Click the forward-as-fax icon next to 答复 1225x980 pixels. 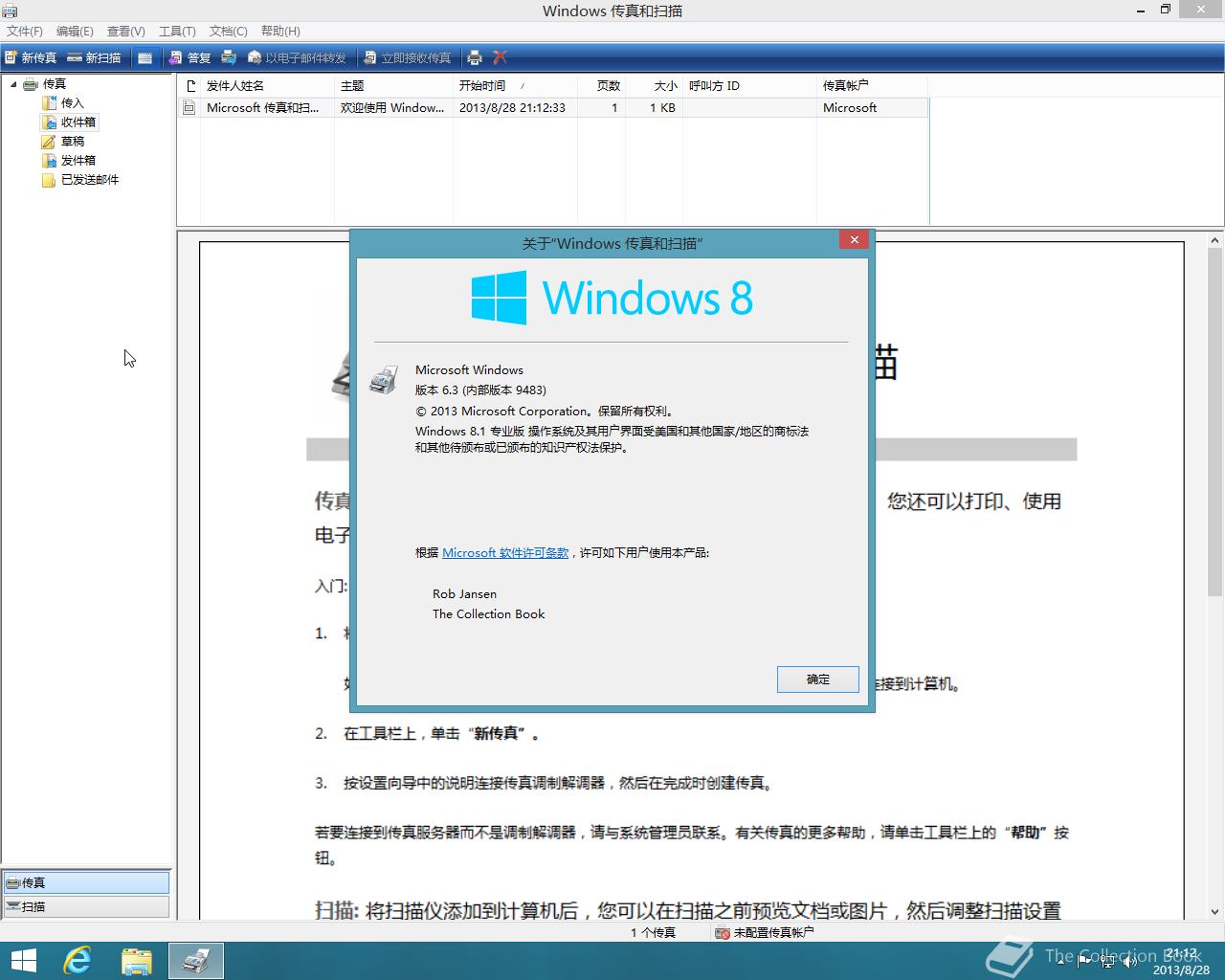[x=229, y=57]
